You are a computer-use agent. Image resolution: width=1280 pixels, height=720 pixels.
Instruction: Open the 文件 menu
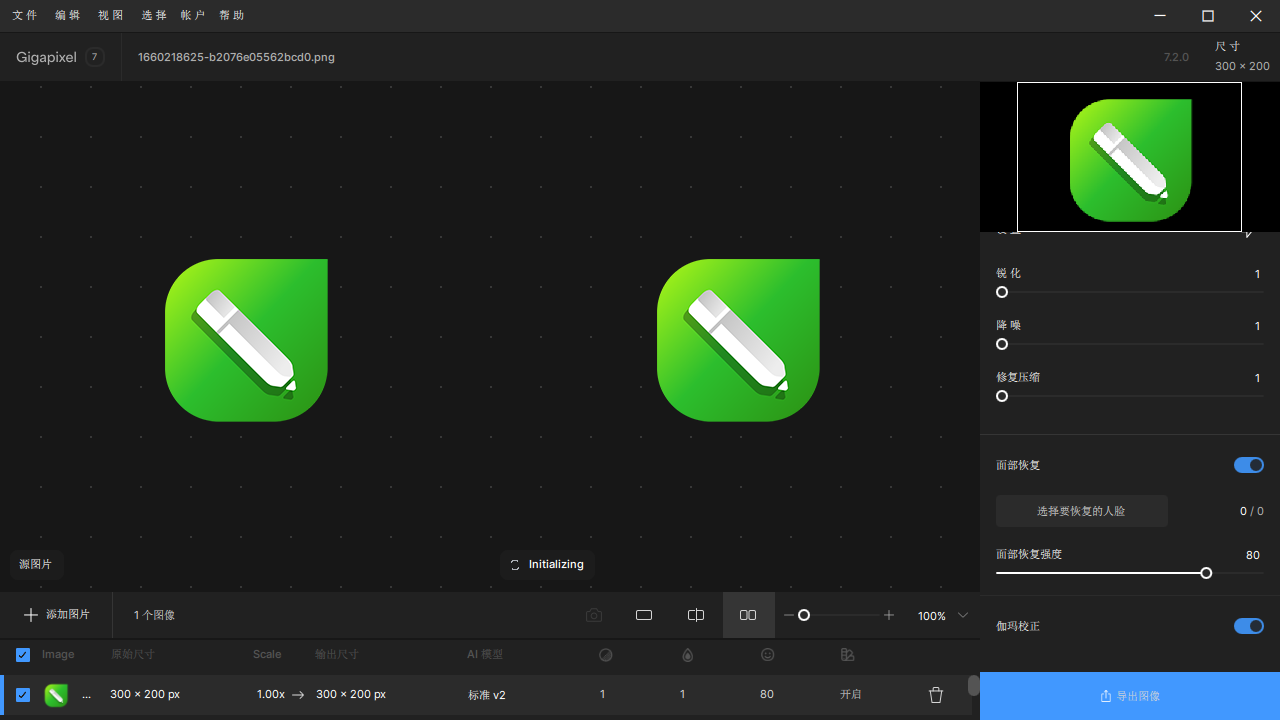25,15
